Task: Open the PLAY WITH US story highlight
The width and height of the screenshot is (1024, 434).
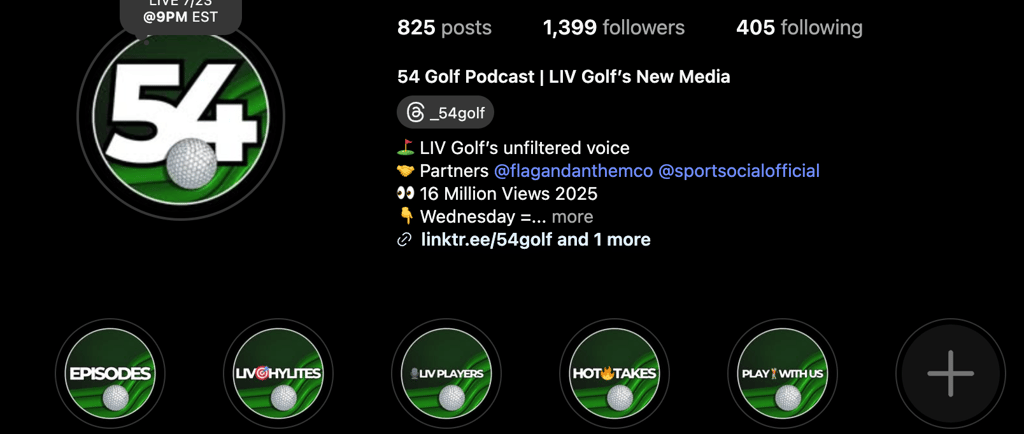Action: pos(782,373)
